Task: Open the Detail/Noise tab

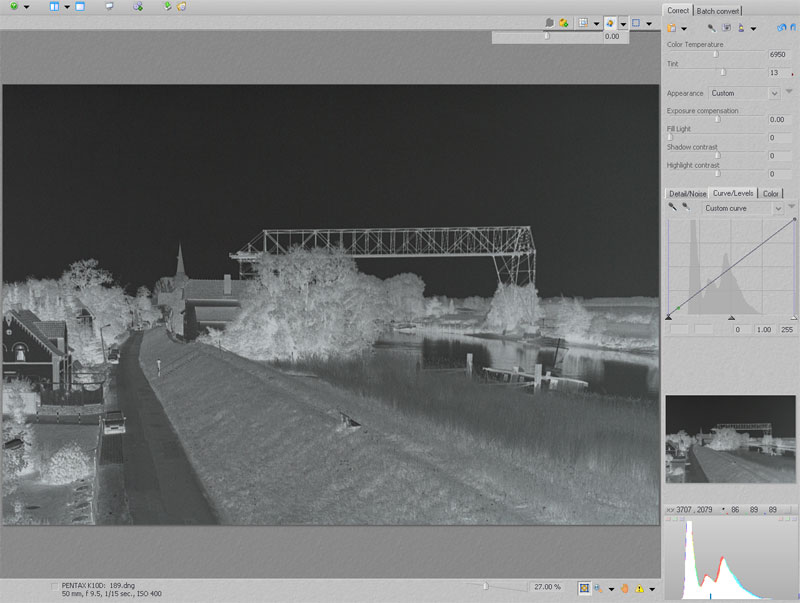Action: 687,193
